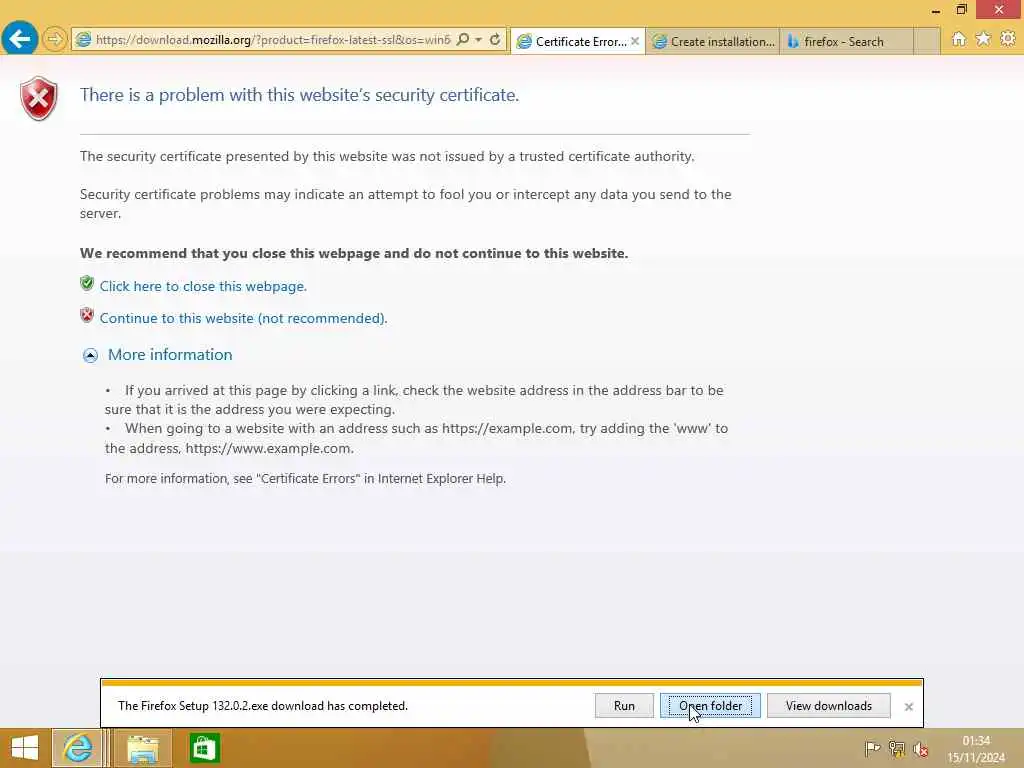Click Internet Explorer taskbar icon
Screen dimensions: 1024x768
[77, 748]
